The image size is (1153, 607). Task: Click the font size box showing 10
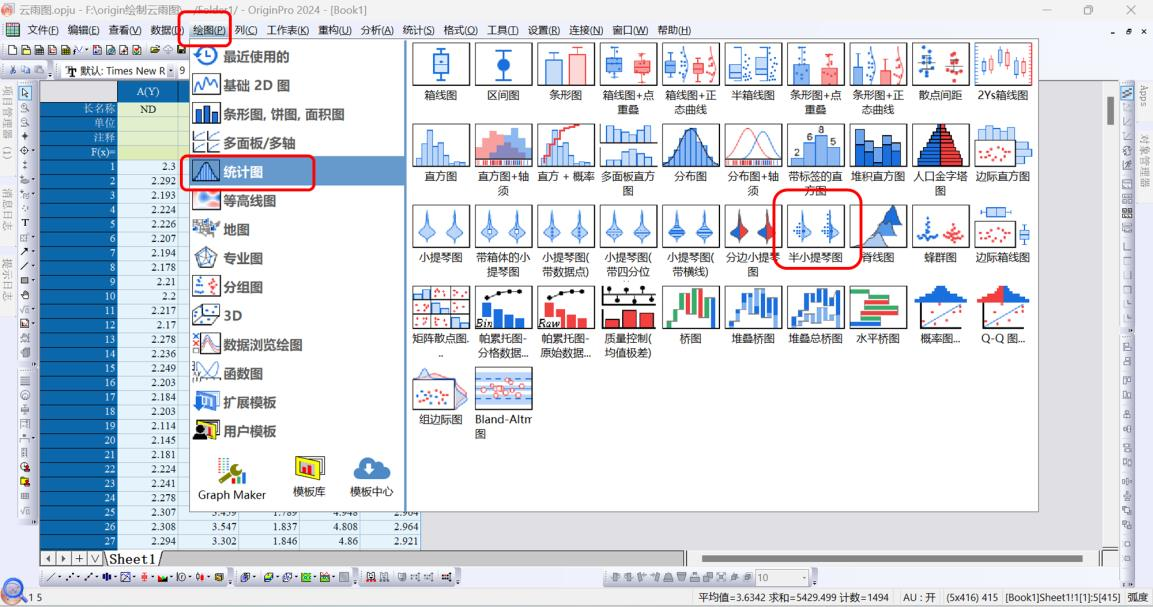782,578
